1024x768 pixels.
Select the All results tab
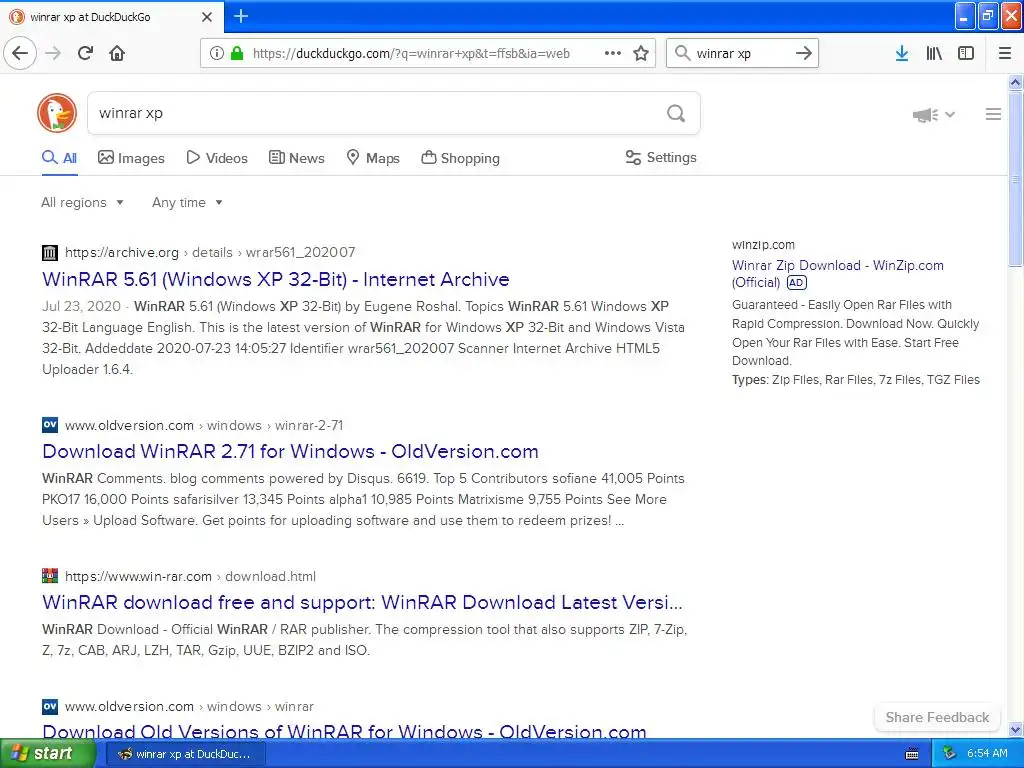(59, 158)
